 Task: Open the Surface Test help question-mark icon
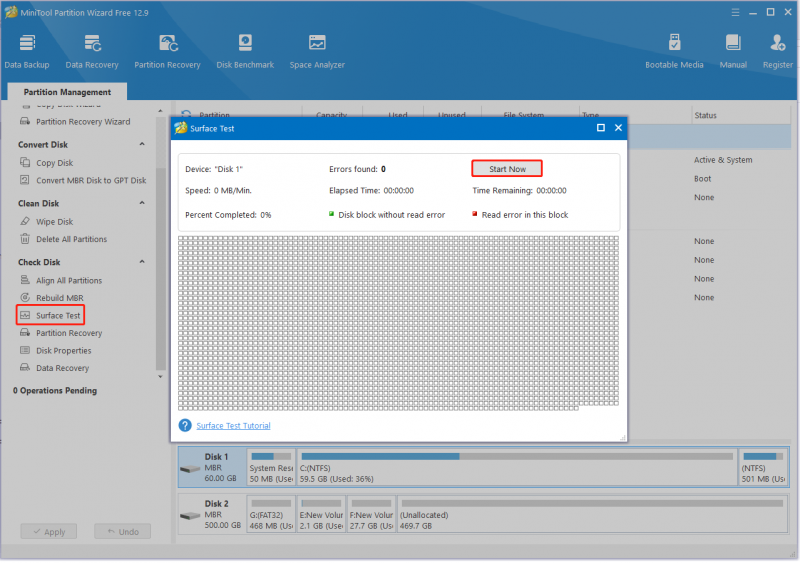pos(185,426)
